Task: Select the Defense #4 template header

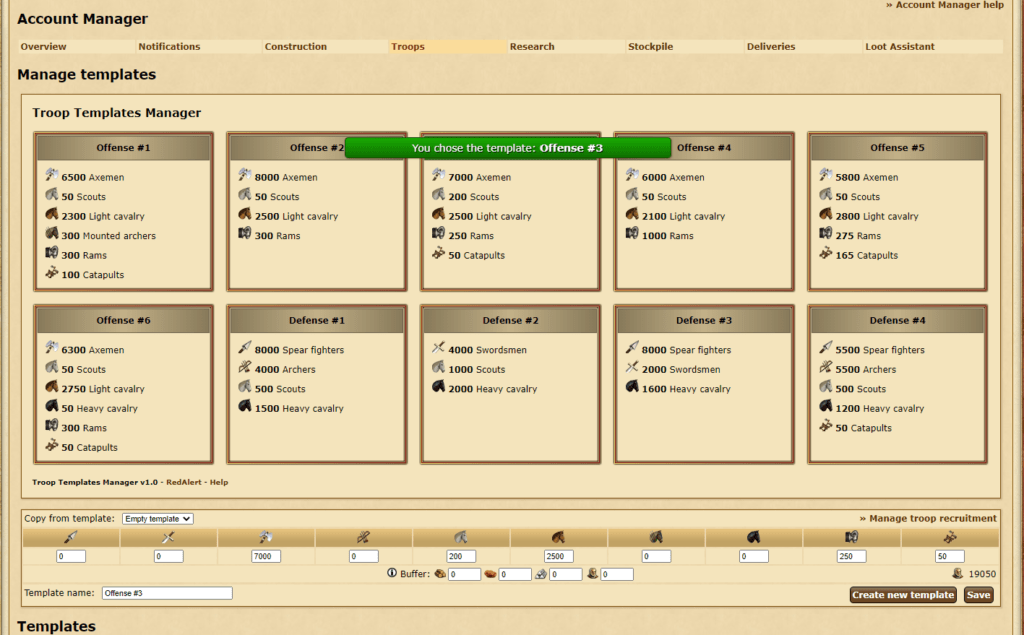Action: pos(897,320)
